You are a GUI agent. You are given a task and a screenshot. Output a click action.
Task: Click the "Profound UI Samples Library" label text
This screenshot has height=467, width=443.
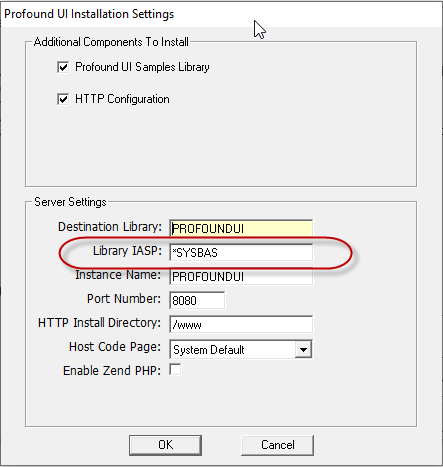(x=142, y=67)
